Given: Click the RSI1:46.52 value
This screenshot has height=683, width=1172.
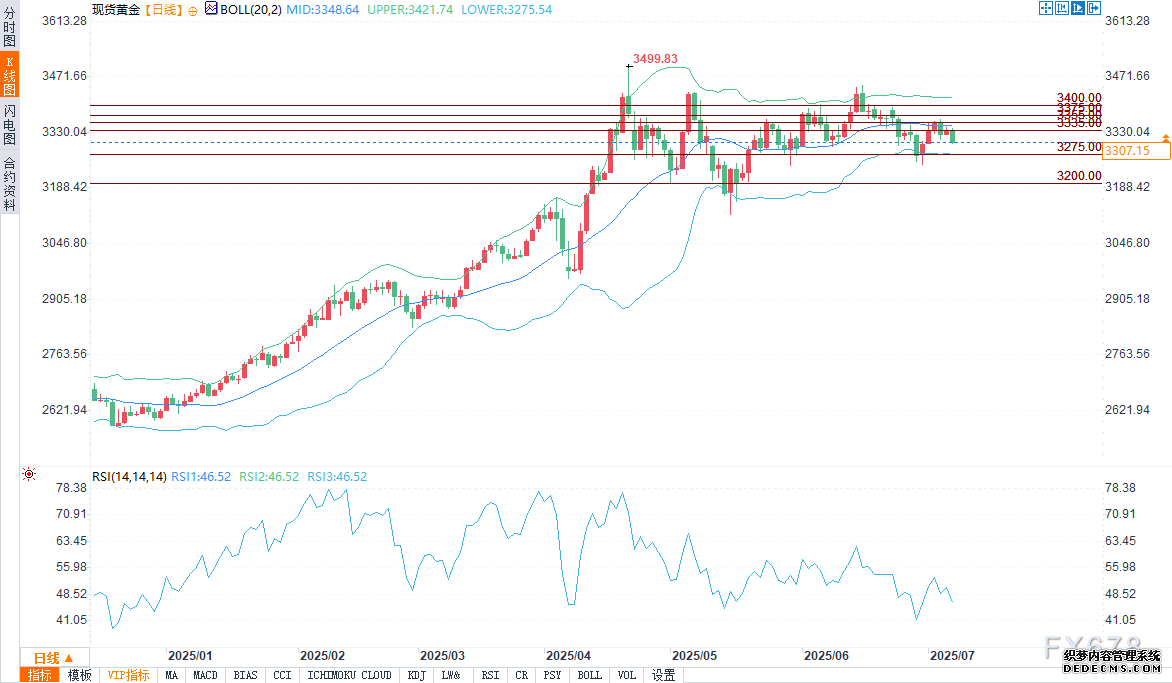Looking at the screenshot, I should [201, 477].
